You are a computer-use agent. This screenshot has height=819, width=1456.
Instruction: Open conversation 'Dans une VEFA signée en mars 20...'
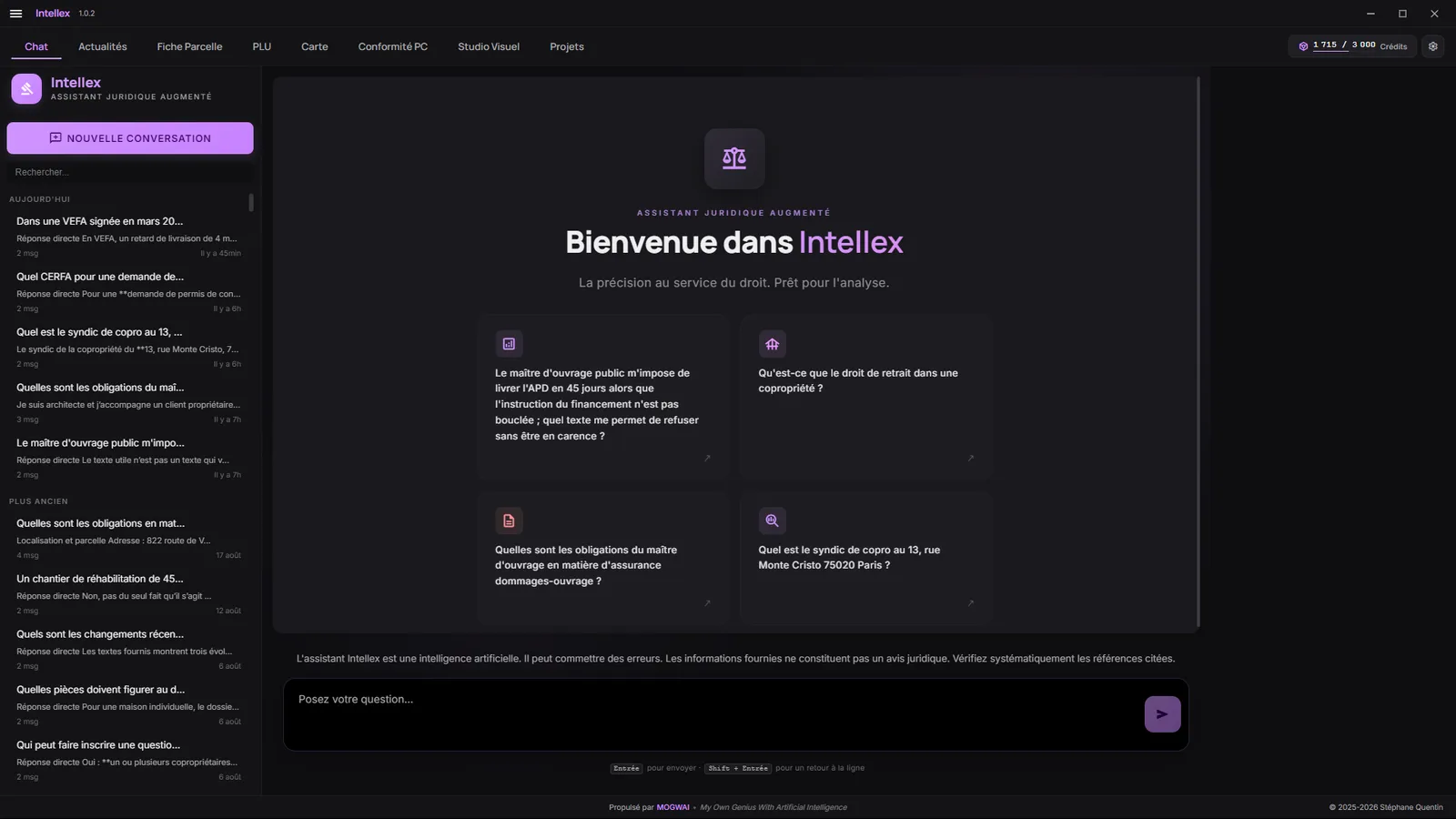(128, 237)
